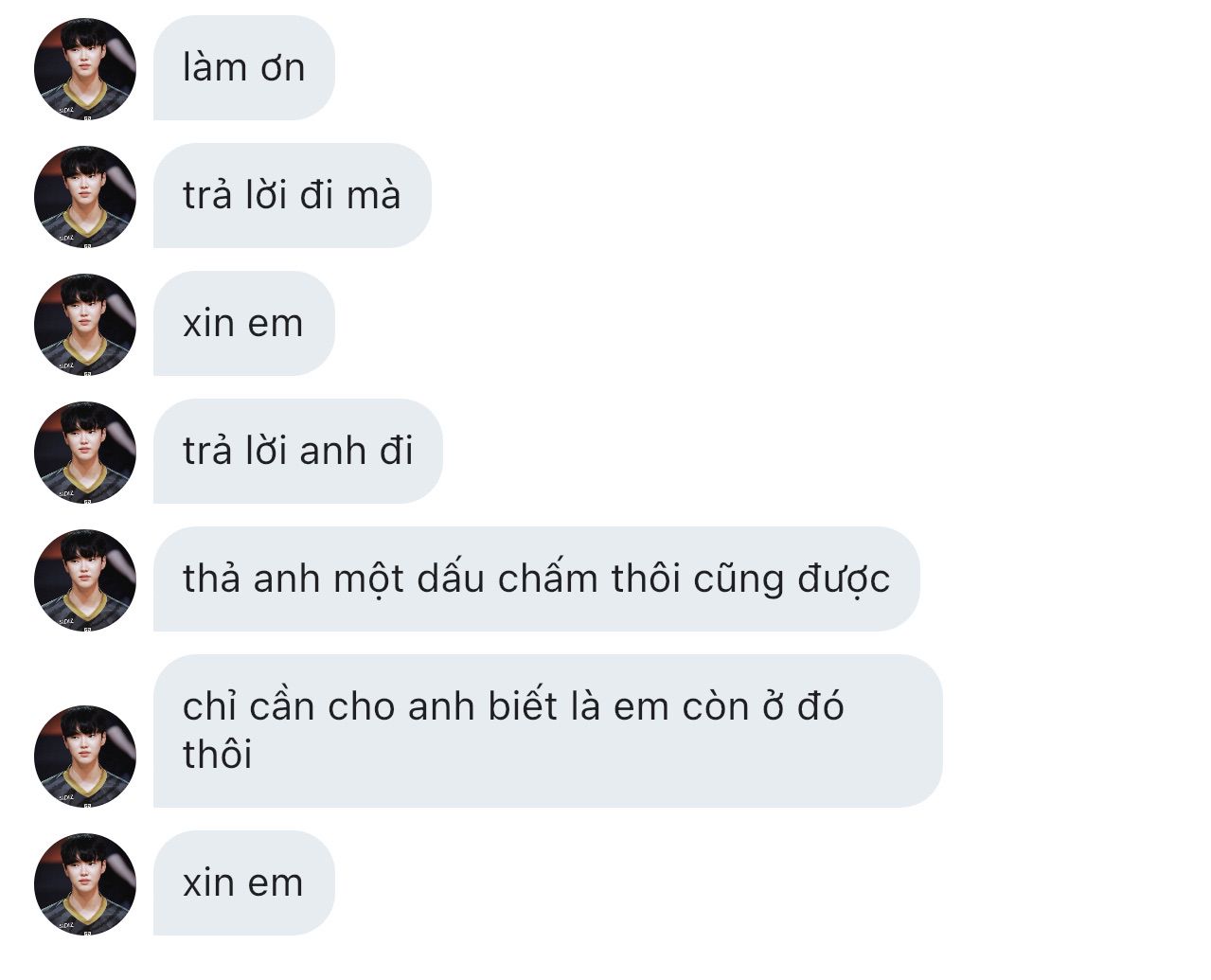Click avatar next to "thả anh một dấu chấm" message
The height and width of the screenshot is (980, 1211).
85,580
